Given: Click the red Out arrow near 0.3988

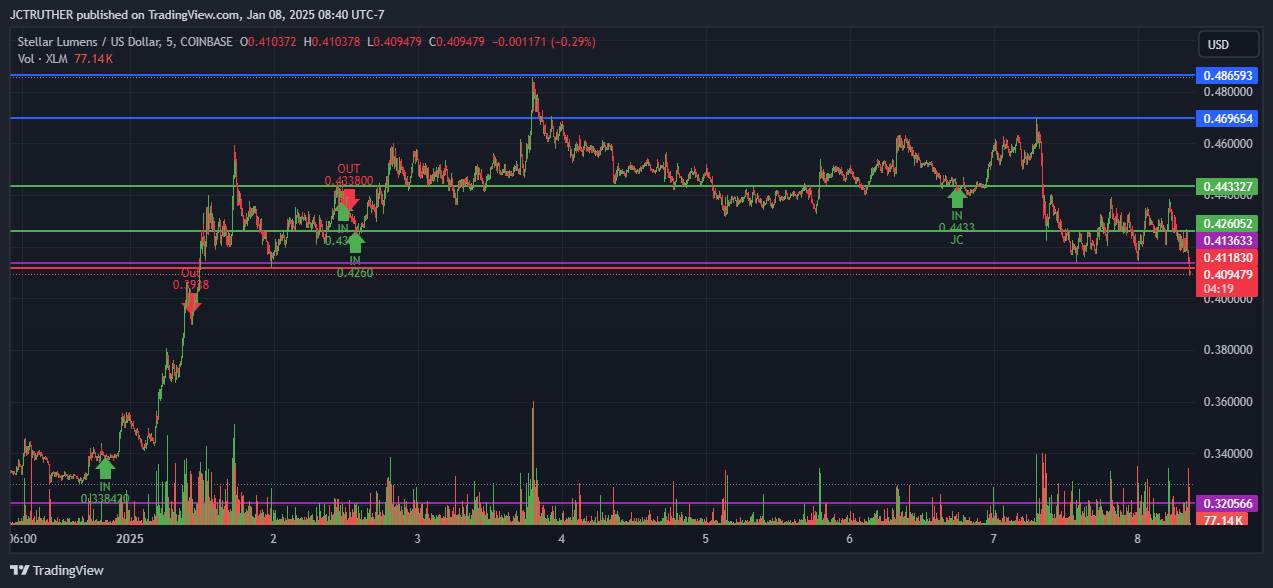Looking at the screenshot, I should coord(191,306).
